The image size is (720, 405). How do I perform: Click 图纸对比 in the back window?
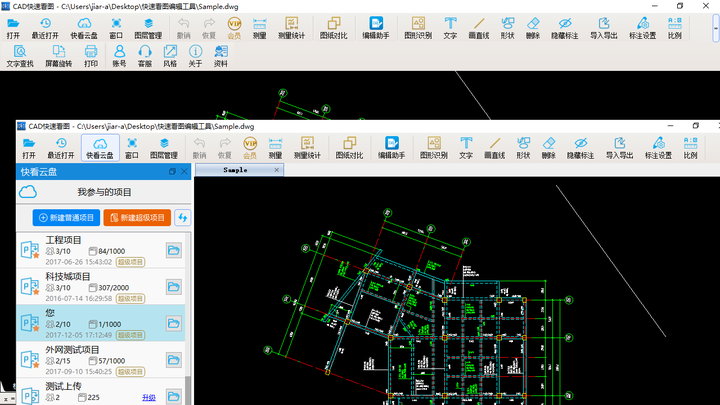point(333,28)
